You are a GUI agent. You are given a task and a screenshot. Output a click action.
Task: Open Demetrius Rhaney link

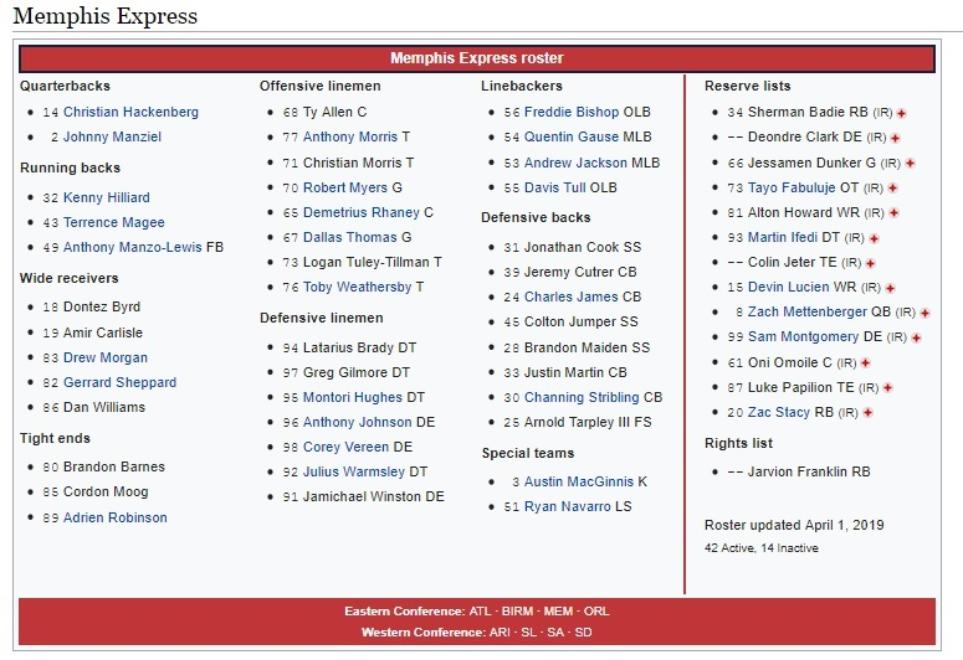[x=361, y=212]
